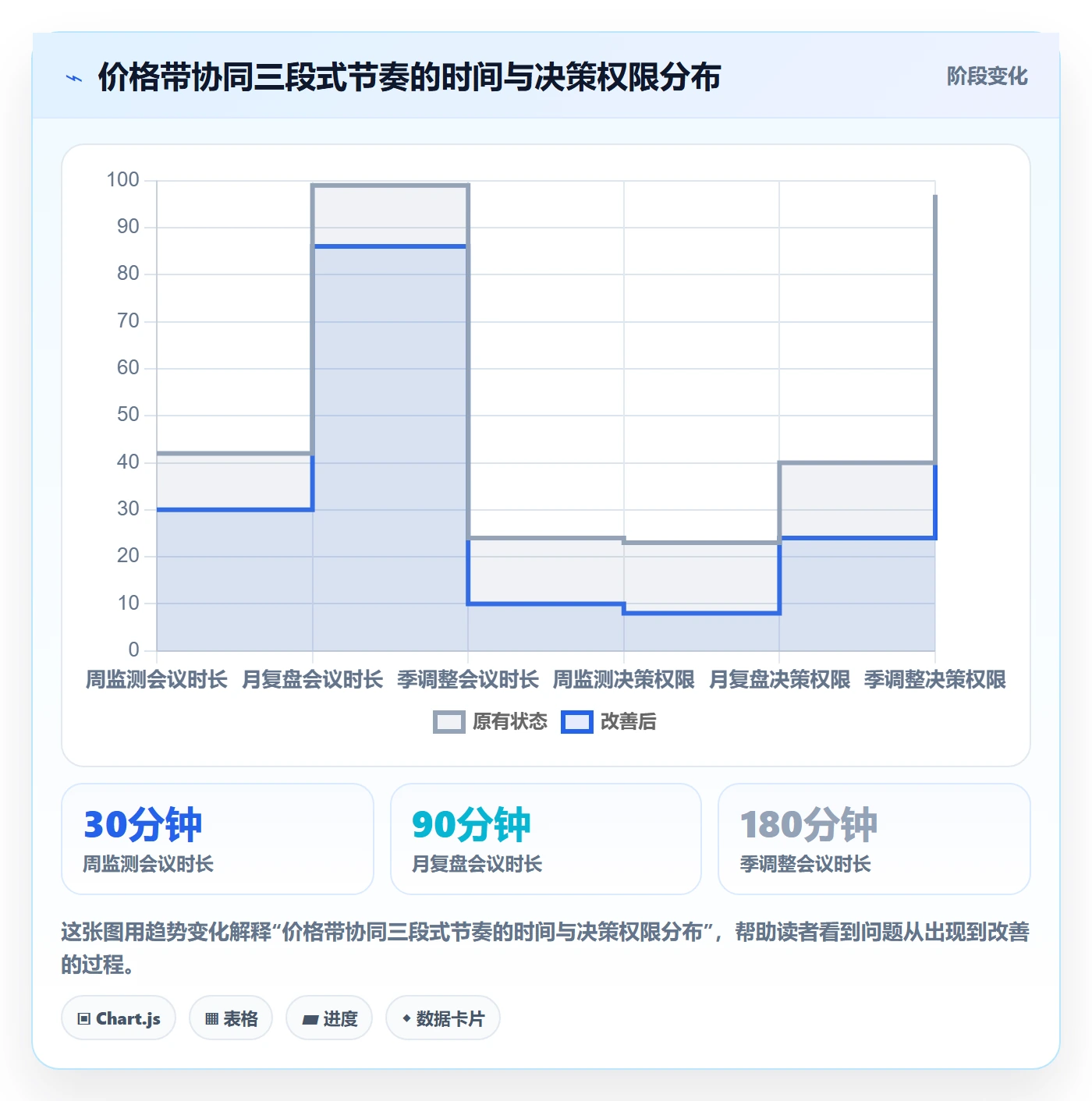Viewport: 1092px width, 1101px height.
Task: Click the 周监测会议时长 axis label
Action: (157, 680)
